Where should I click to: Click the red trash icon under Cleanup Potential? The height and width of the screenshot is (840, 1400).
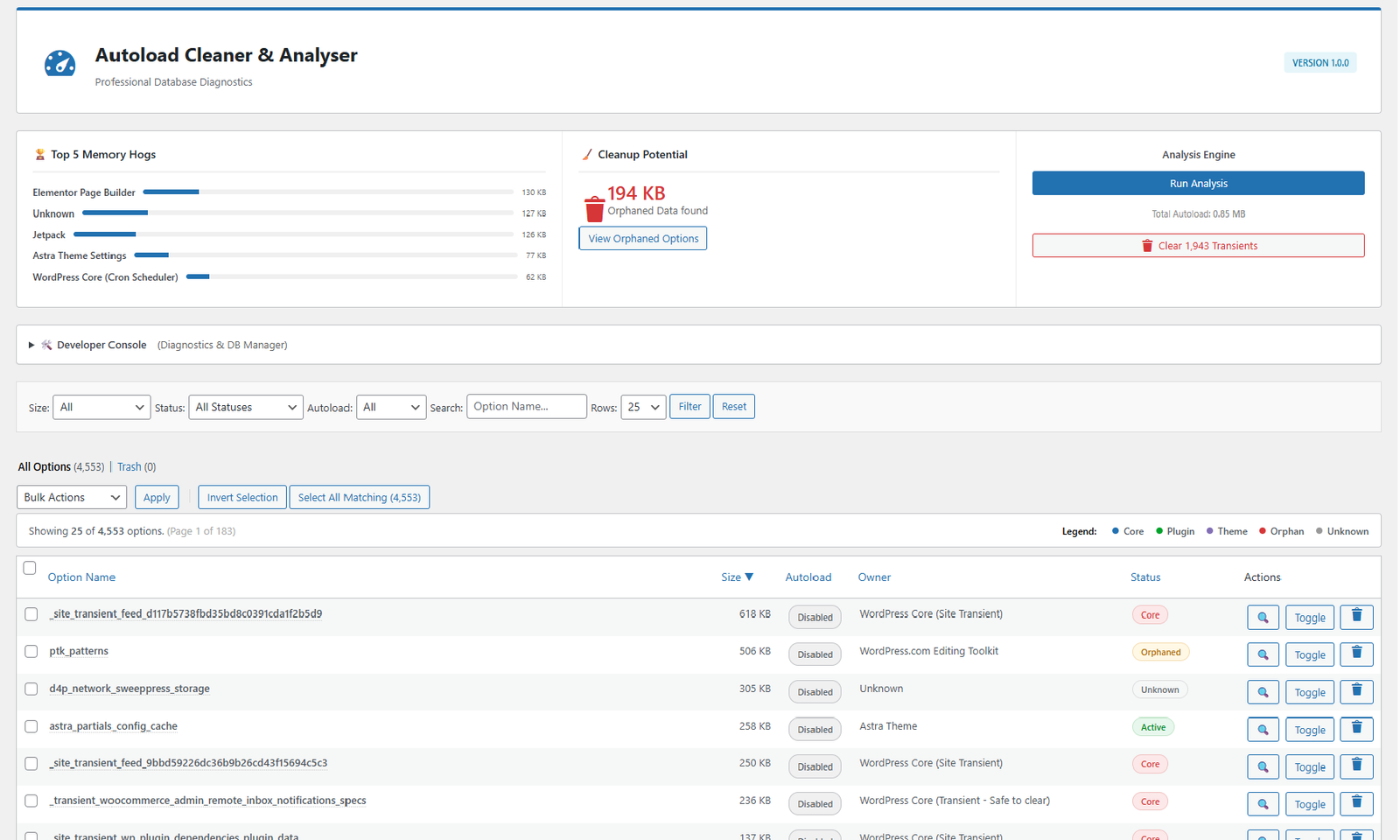[594, 208]
